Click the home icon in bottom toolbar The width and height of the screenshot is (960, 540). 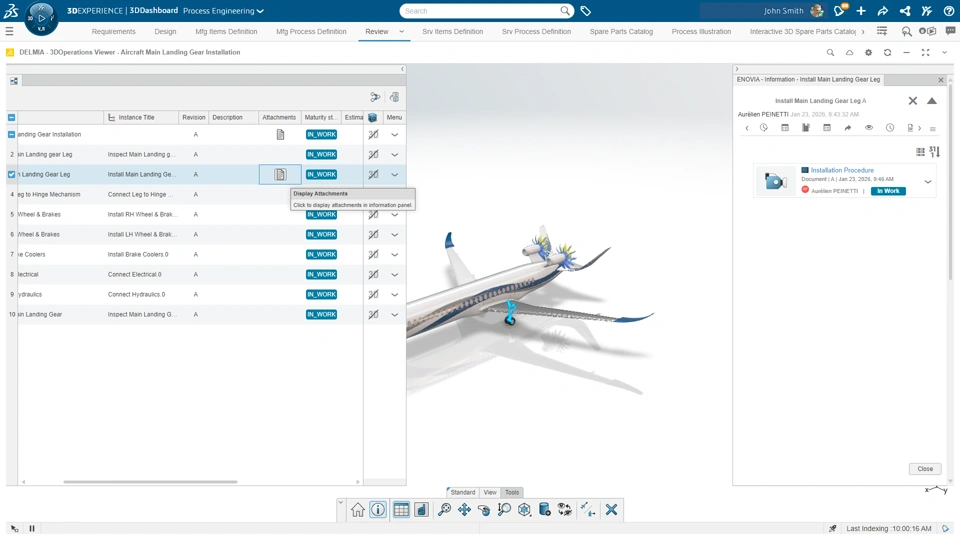358,509
